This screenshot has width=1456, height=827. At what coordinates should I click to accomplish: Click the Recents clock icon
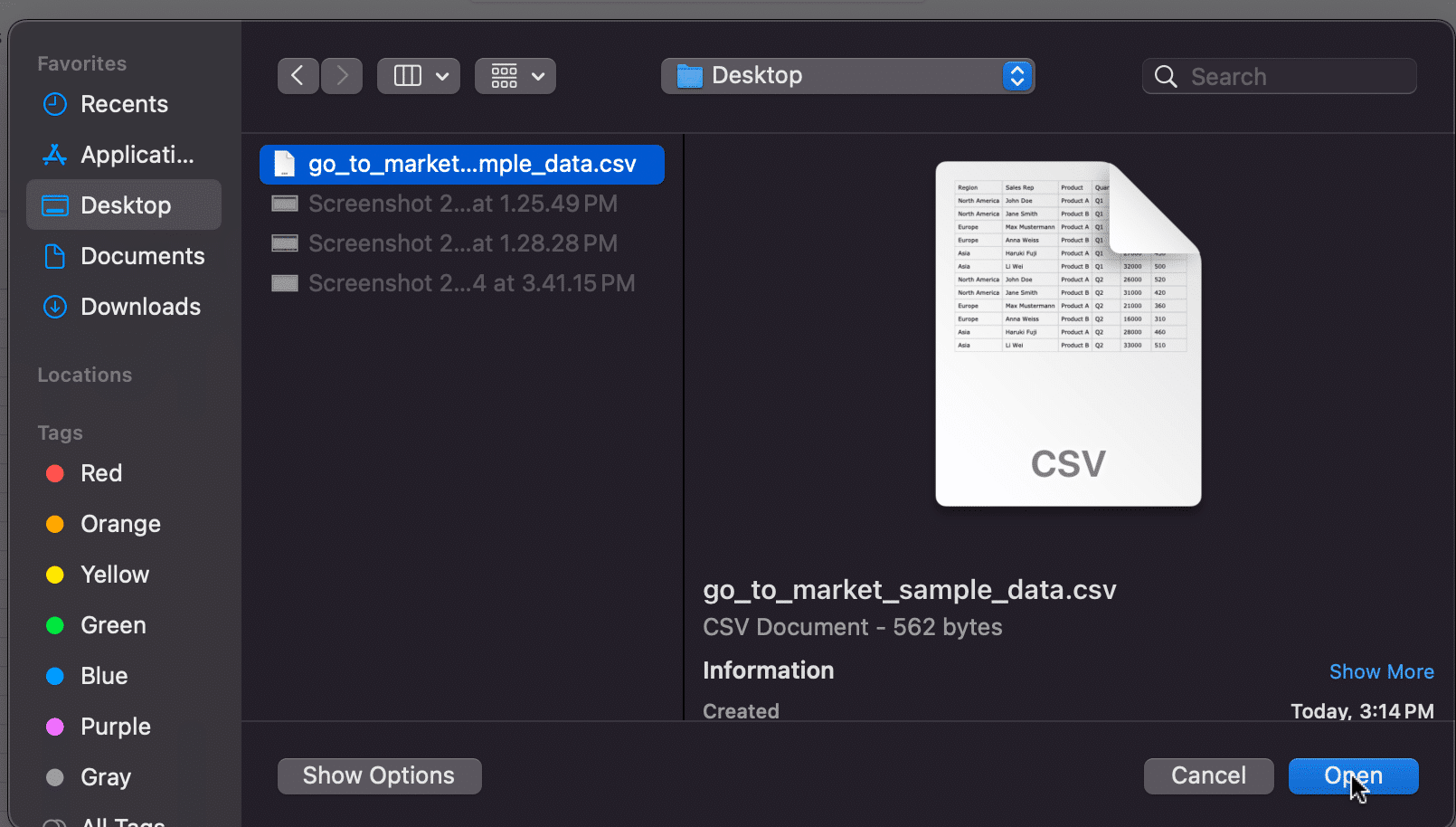55,104
